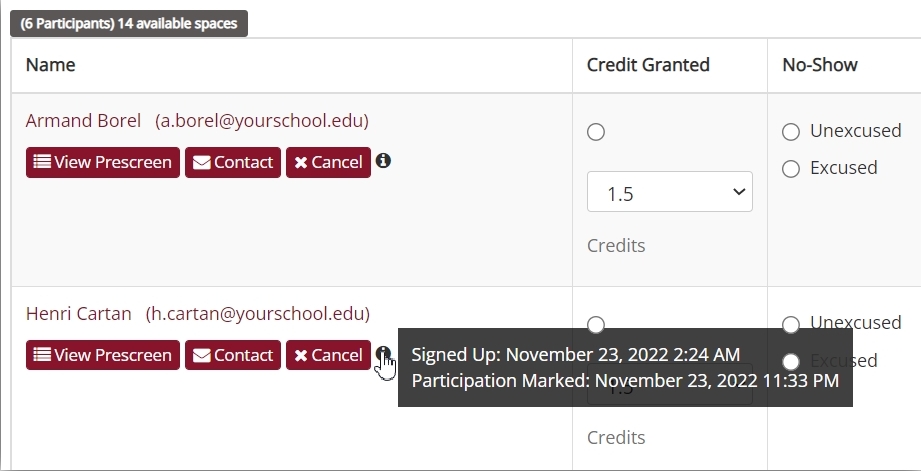Open Armand Borel's name link
Image resolution: width=921 pixels, height=471 pixels.
83,120
